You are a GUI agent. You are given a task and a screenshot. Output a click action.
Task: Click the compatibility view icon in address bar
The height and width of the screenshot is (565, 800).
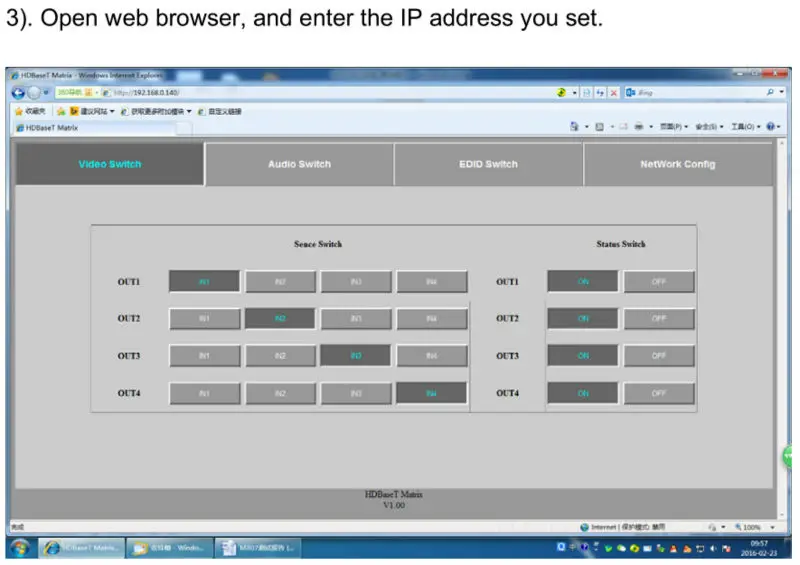click(587, 93)
